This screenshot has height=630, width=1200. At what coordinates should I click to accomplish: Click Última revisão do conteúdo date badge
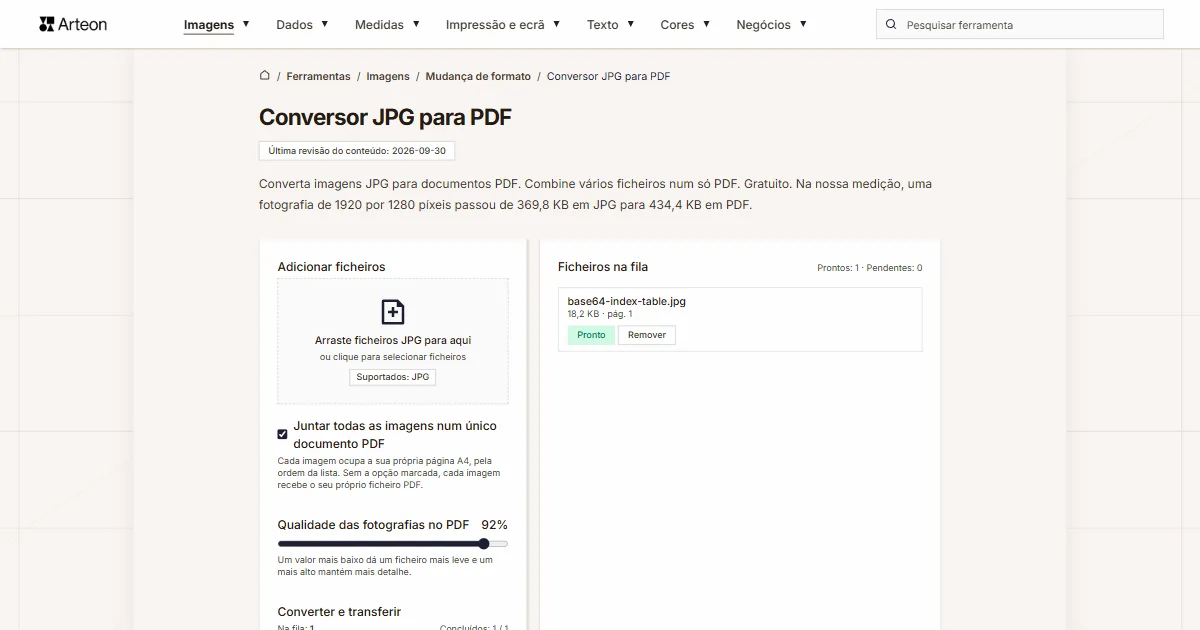[x=357, y=151]
